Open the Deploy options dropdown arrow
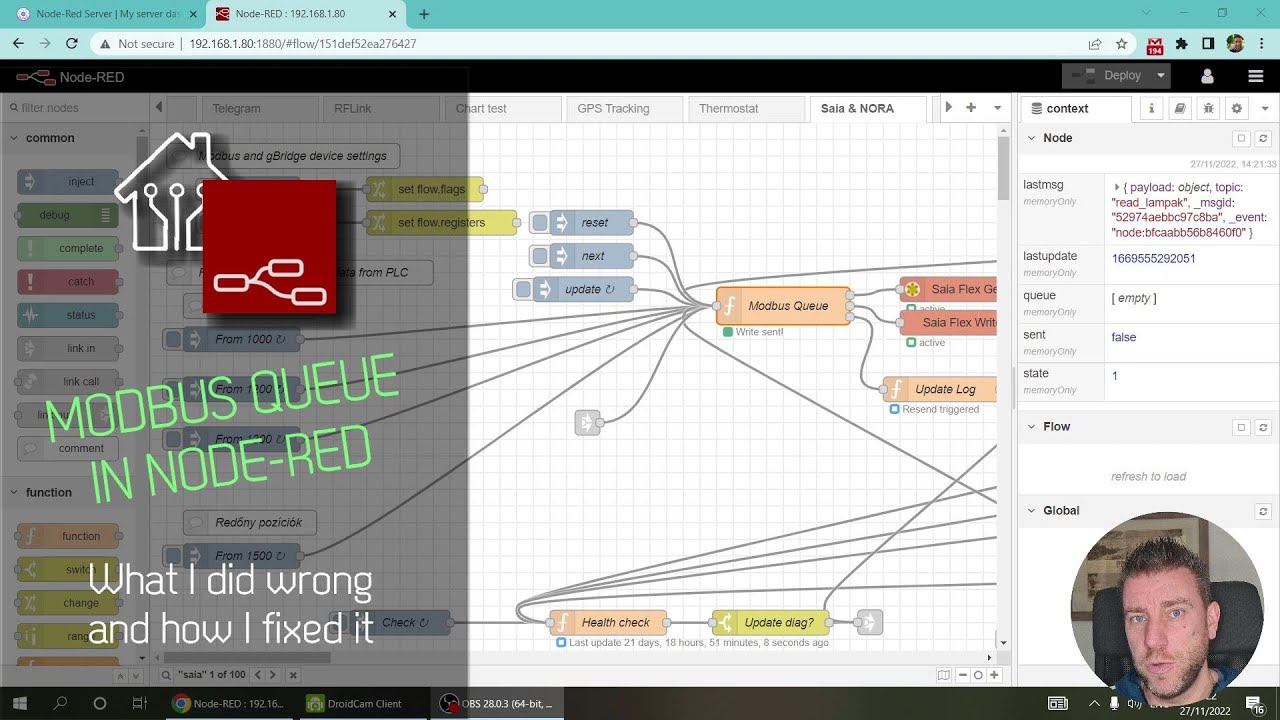The height and width of the screenshot is (720, 1280). pos(1160,76)
